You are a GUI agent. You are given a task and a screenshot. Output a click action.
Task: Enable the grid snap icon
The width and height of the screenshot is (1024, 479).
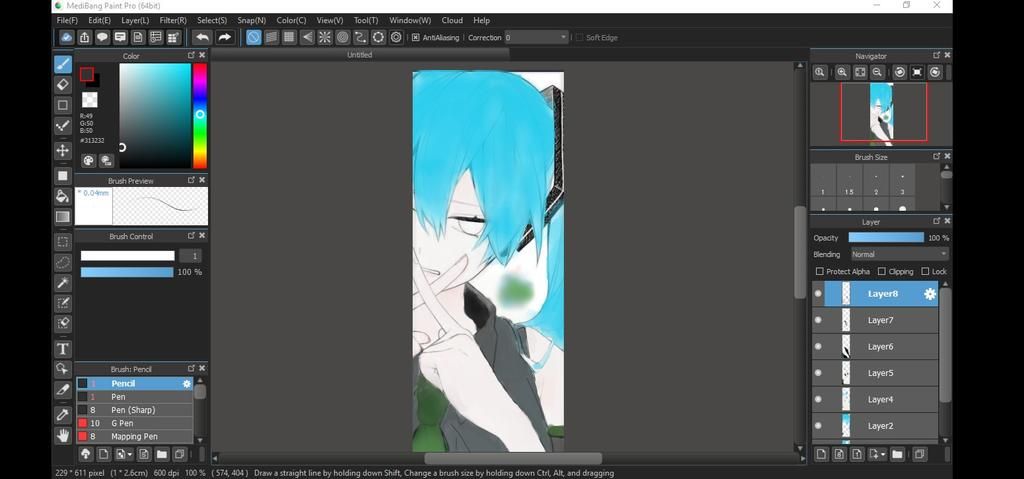point(289,37)
